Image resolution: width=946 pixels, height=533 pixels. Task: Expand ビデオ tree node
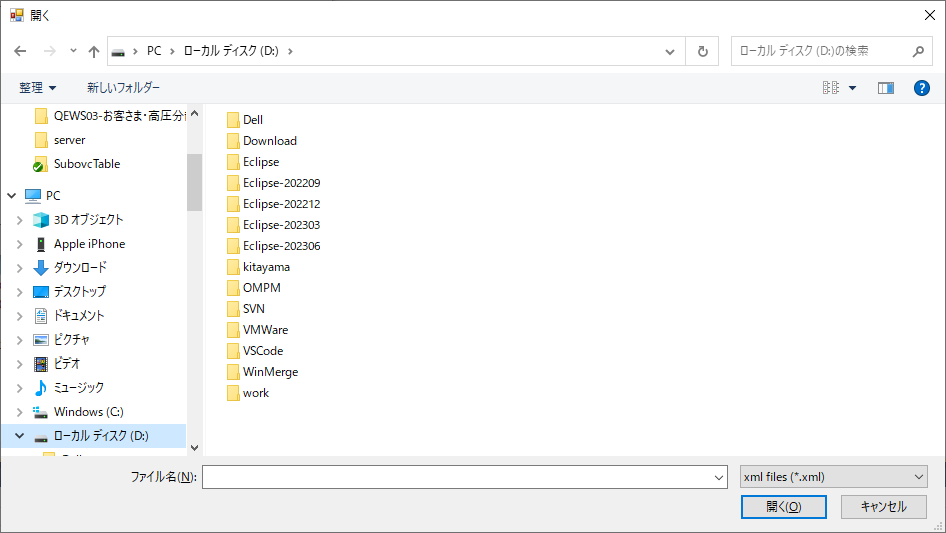click(19, 364)
